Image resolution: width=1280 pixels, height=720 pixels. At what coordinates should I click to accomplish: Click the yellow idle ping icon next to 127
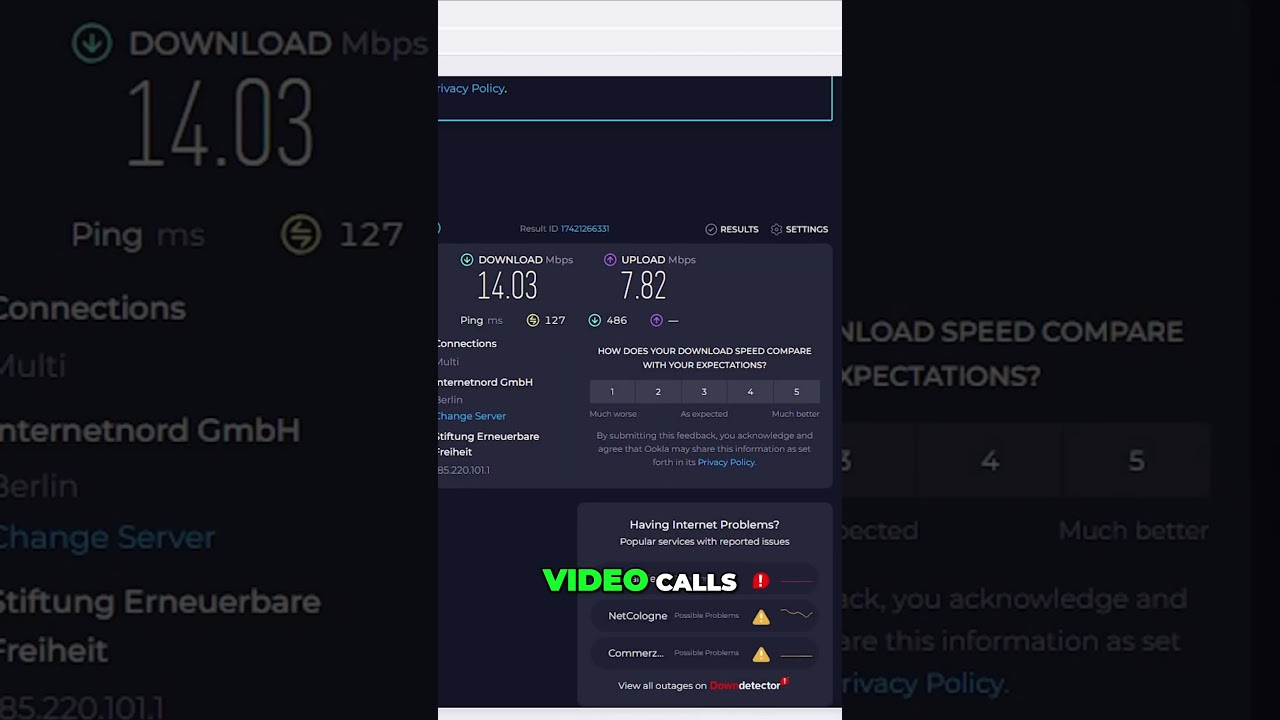coord(533,320)
